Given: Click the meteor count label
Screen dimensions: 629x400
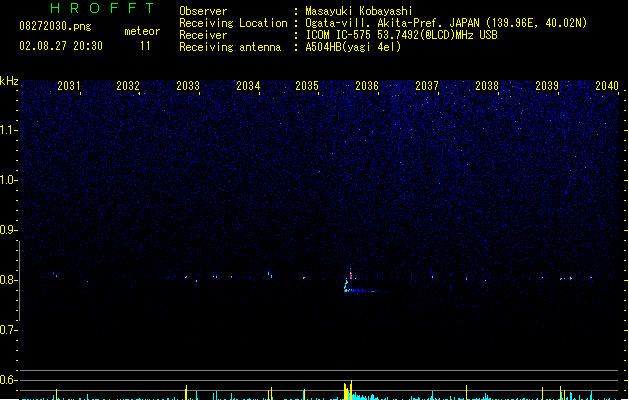Looking at the screenshot, I should pos(142,31).
